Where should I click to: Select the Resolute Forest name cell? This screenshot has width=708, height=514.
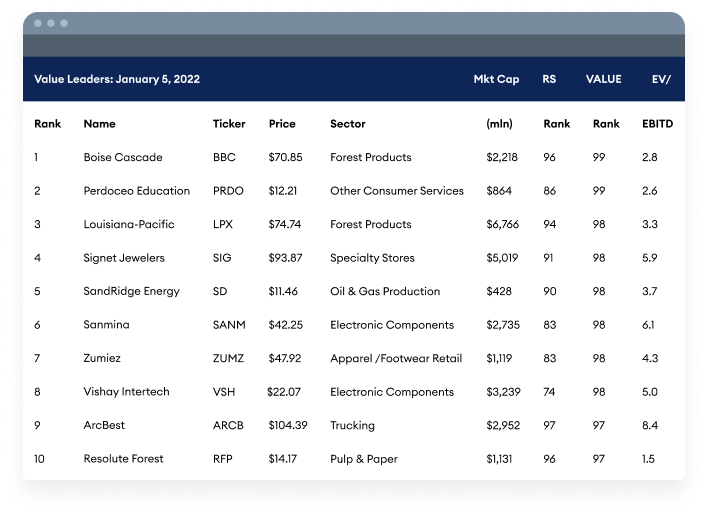(123, 458)
